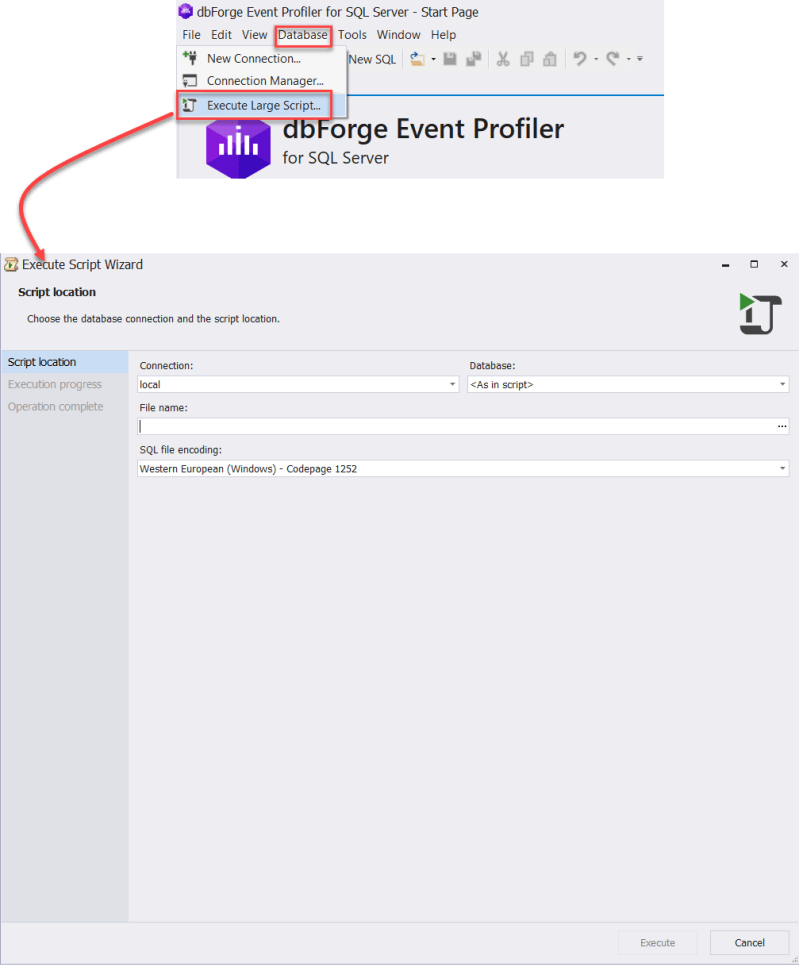
Task: Open the File menu
Action: click(x=191, y=35)
